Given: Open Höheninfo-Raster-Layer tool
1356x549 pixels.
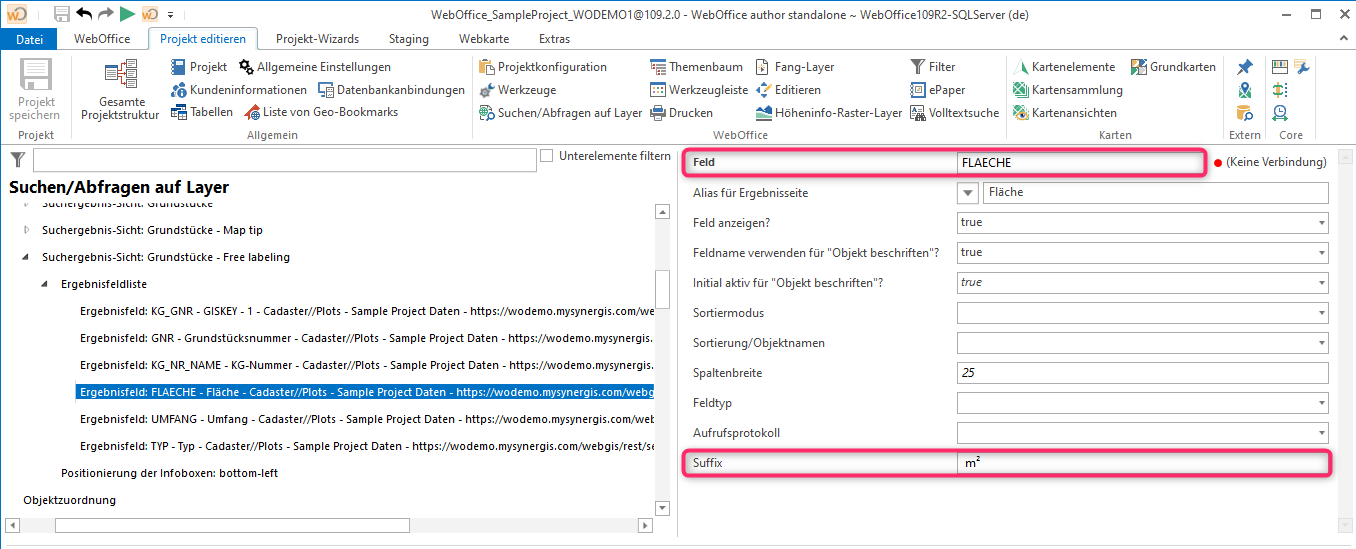Looking at the screenshot, I should point(765,113).
